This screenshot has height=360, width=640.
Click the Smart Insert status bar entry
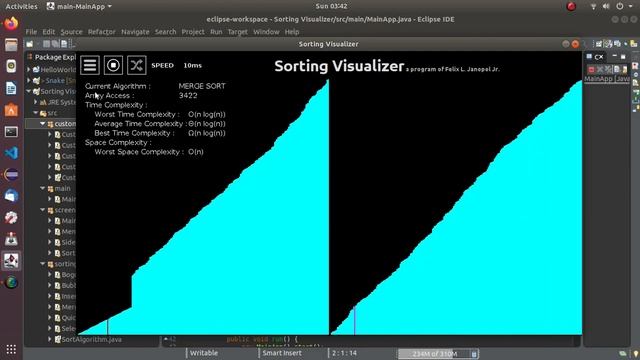(x=282, y=353)
